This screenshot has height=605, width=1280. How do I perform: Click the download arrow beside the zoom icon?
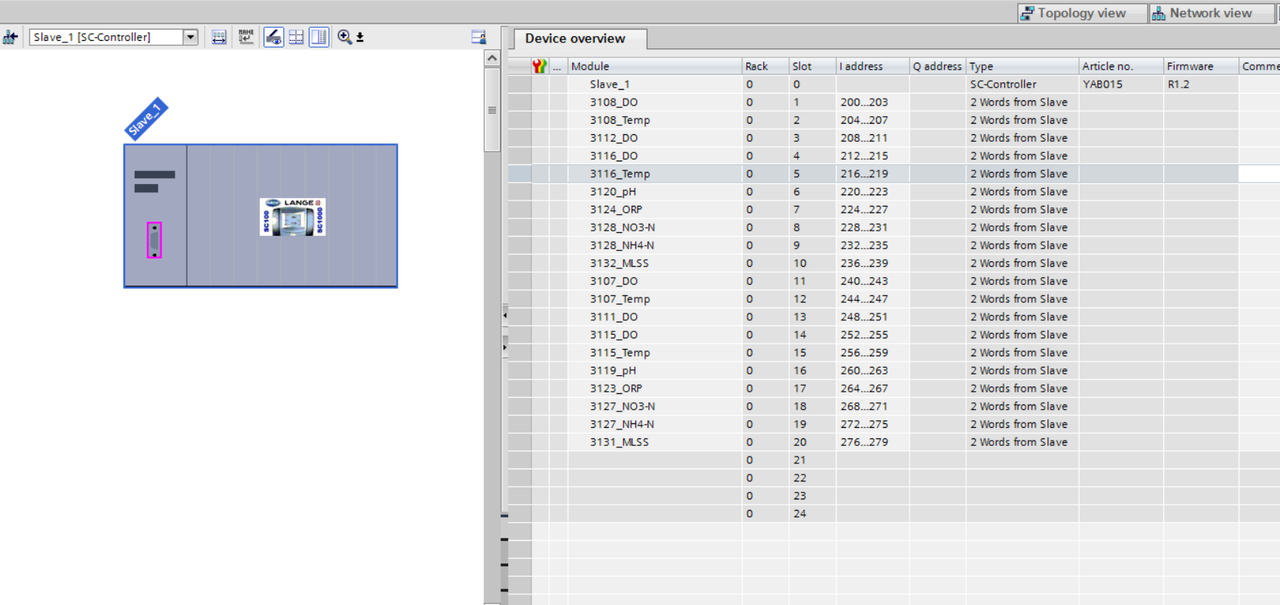[x=360, y=38]
